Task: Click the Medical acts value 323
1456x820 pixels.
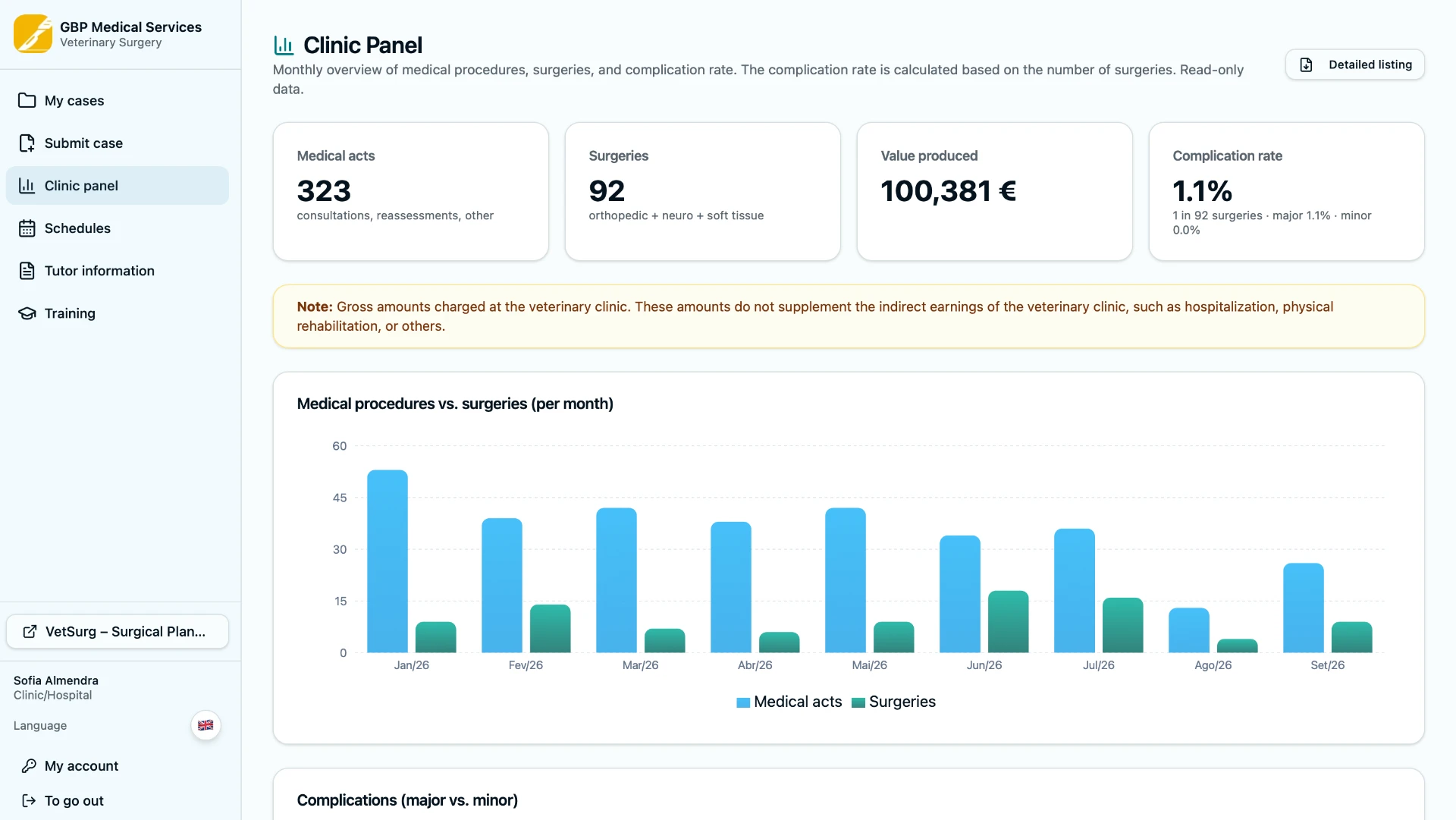Action: [x=324, y=191]
